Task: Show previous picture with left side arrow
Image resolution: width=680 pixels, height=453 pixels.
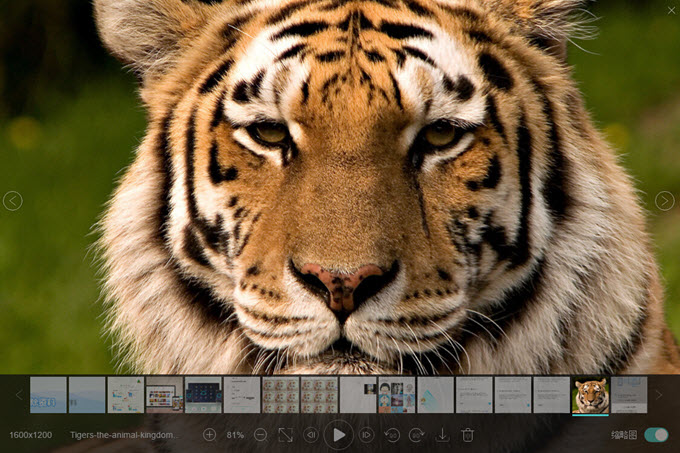Action: coord(12,201)
